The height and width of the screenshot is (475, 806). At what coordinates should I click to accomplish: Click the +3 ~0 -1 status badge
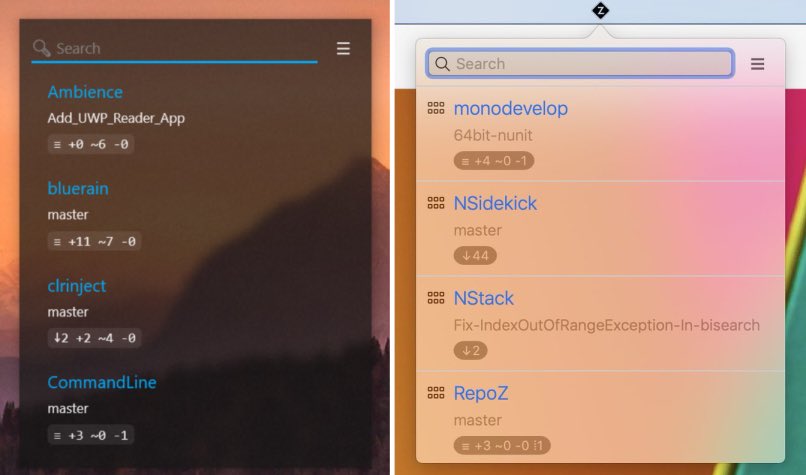91,435
